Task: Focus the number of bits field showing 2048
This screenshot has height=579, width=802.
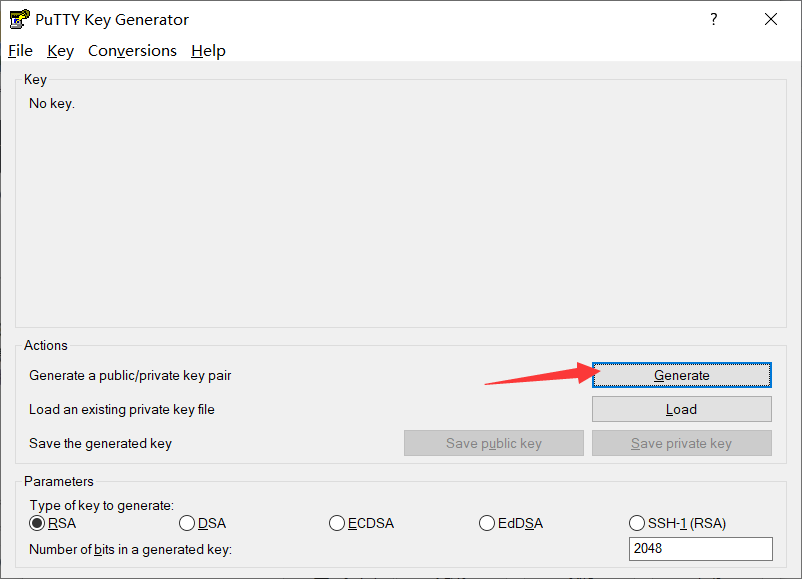Action: (700, 548)
